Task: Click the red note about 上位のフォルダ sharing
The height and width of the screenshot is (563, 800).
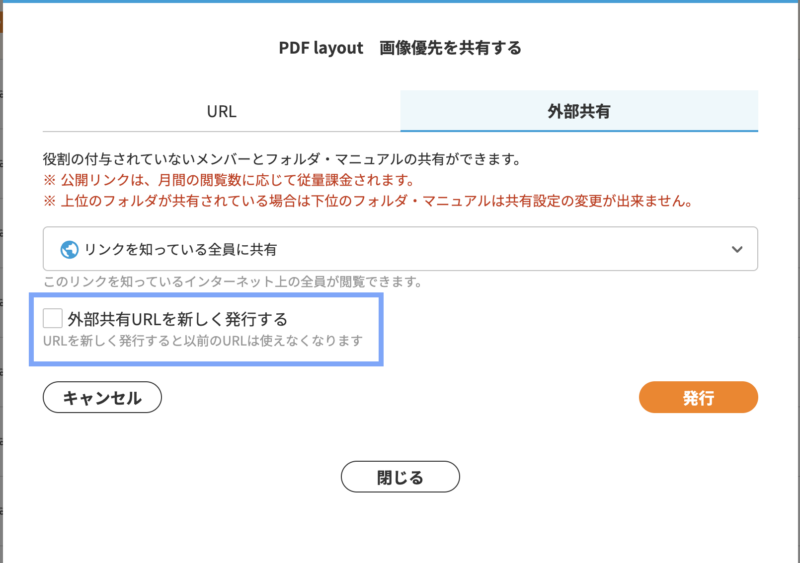Action: (x=368, y=201)
